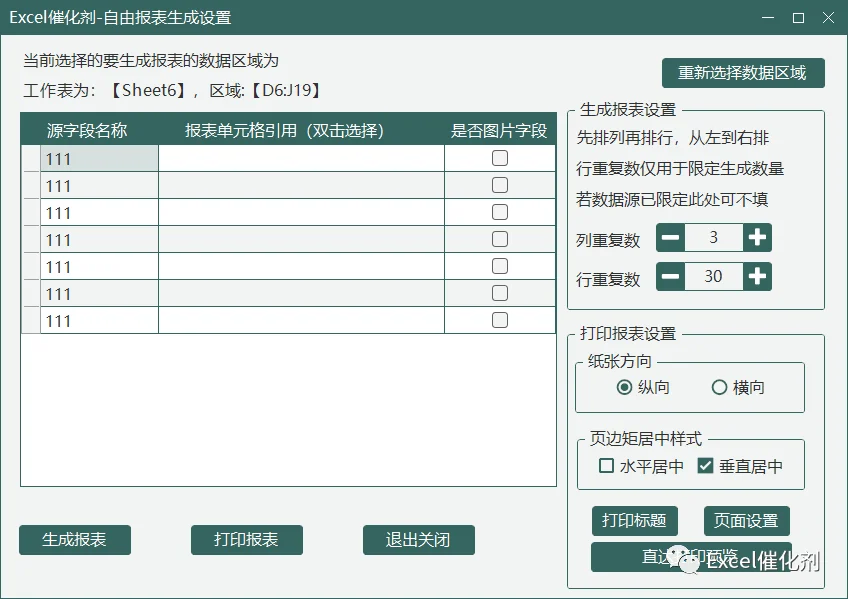Click fourth row 报表单元格引用 cell
848x599 pixels.
[302, 239]
